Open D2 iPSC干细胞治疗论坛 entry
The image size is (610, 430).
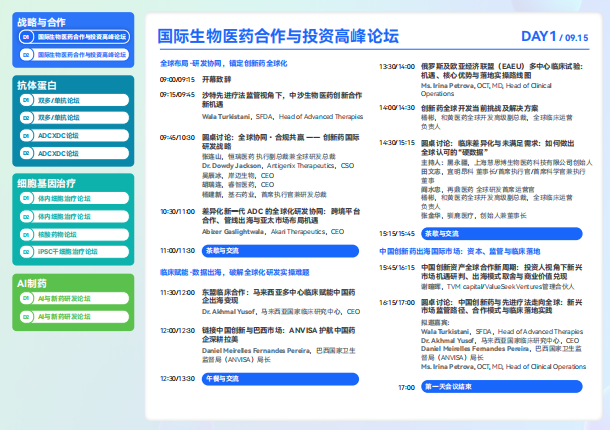[x=74, y=252]
